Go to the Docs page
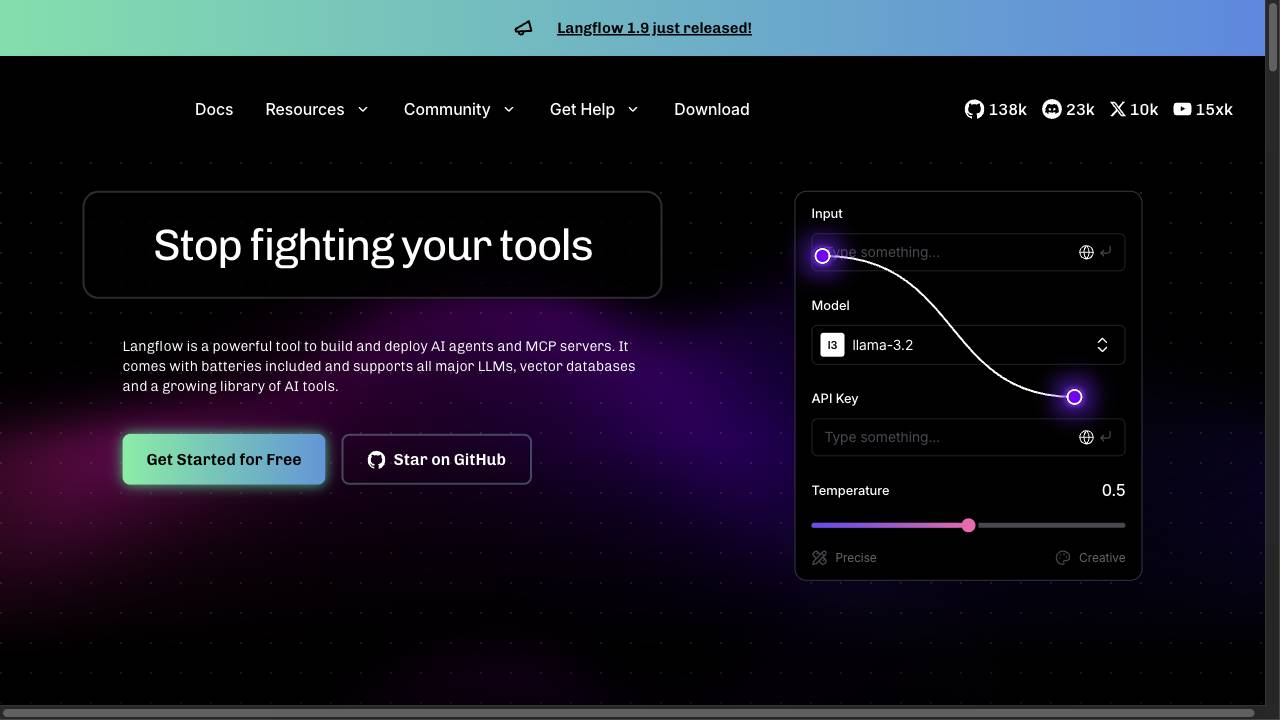Screen dimensions: 1280x720 point(214,109)
